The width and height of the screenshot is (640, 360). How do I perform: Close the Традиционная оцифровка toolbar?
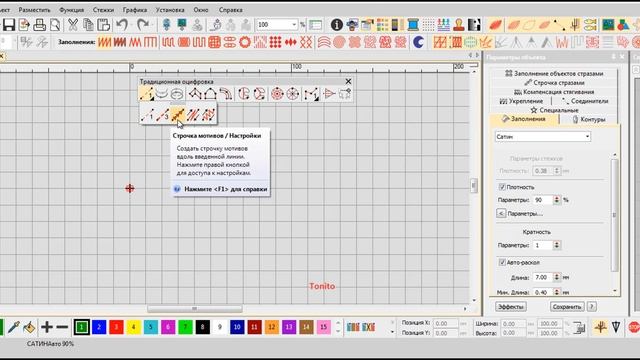(348, 82)
